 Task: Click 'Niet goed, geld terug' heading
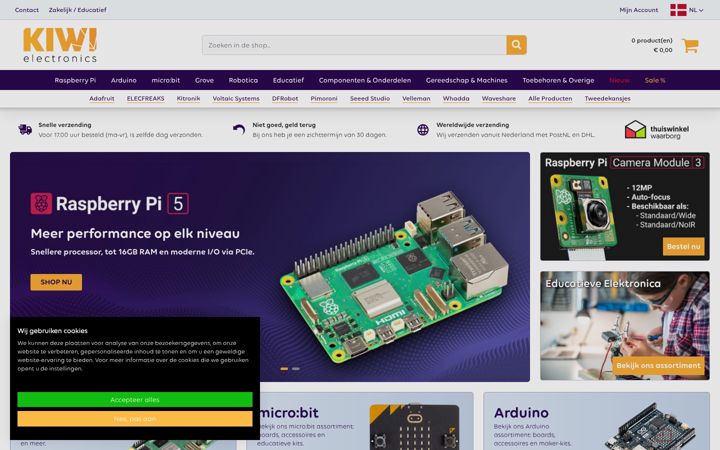(284, 125)
